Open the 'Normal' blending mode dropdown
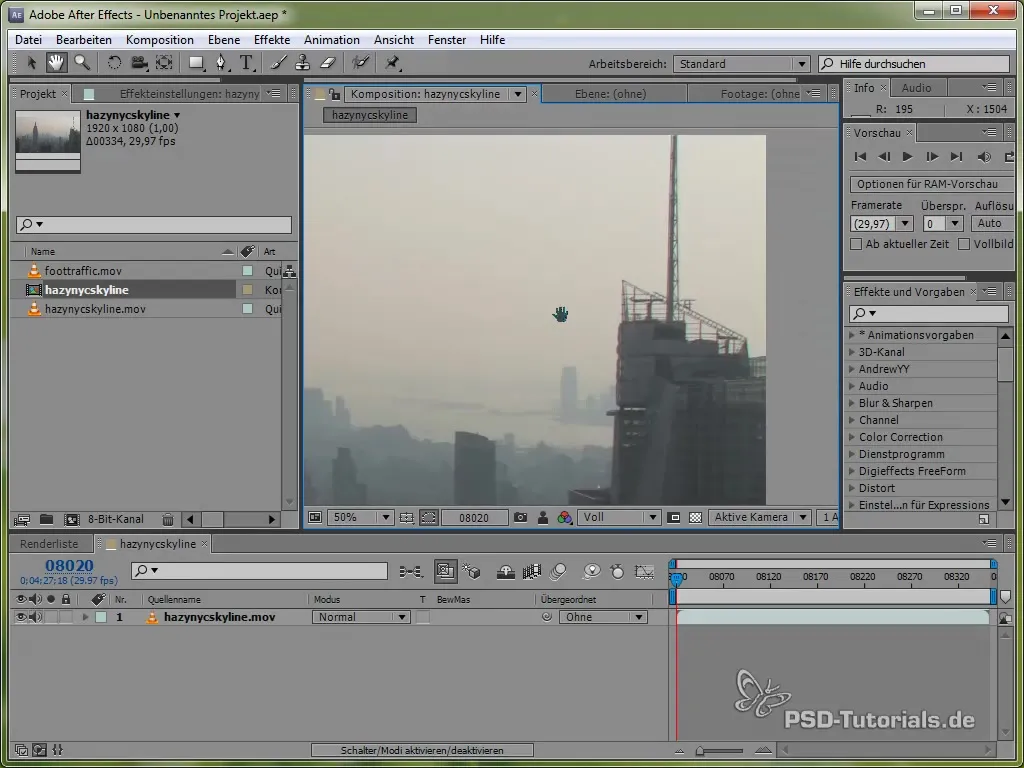Viewport: 1024px width, 768px height. pyautogui.click(x=361, y=617)
